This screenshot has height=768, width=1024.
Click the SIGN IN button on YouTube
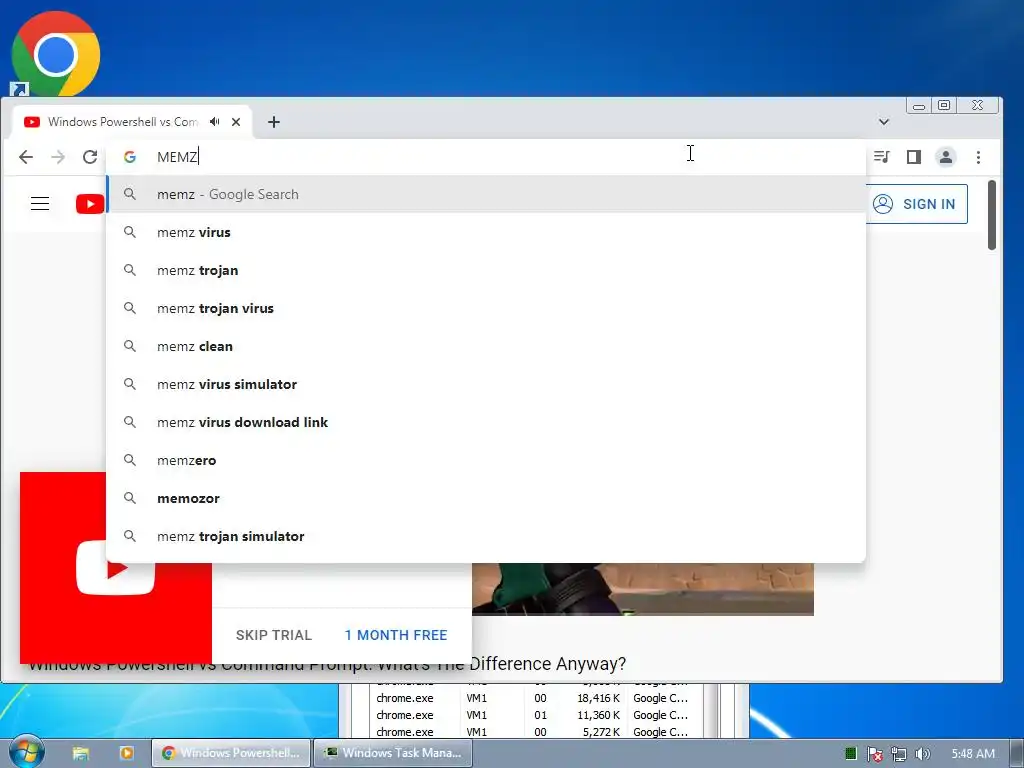916,204
